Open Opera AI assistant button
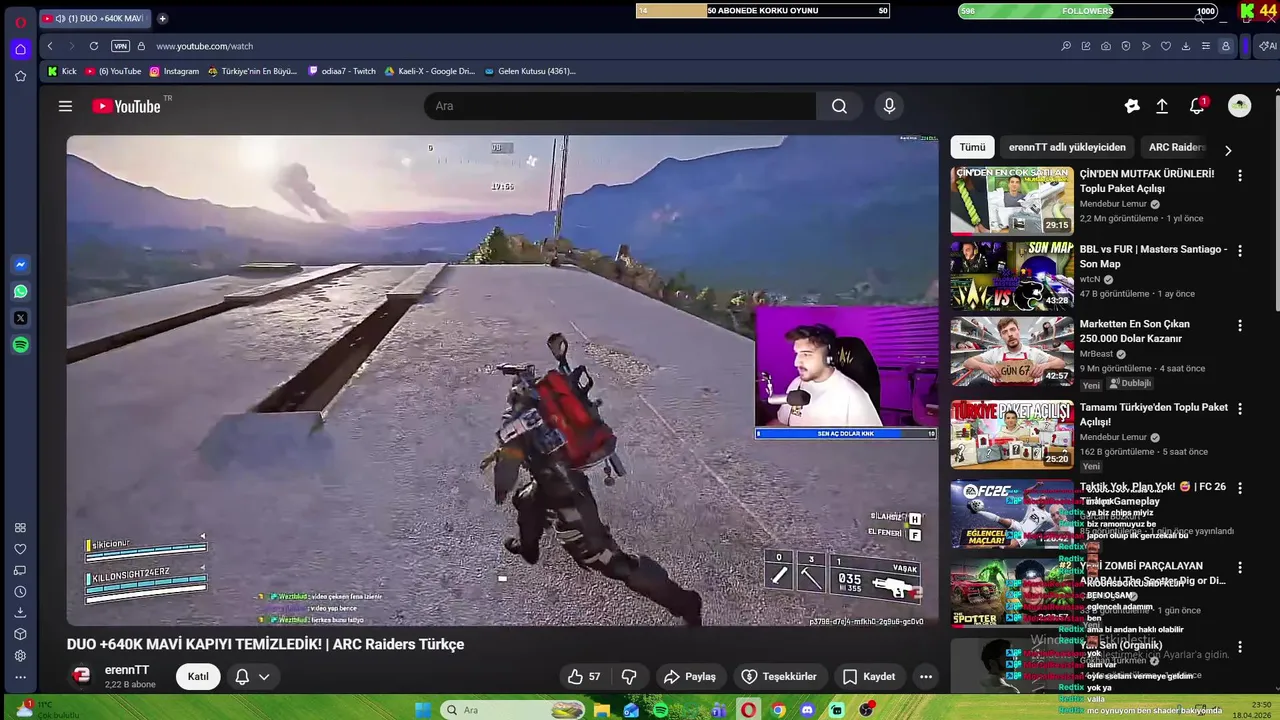 [x=1267, y=46]
